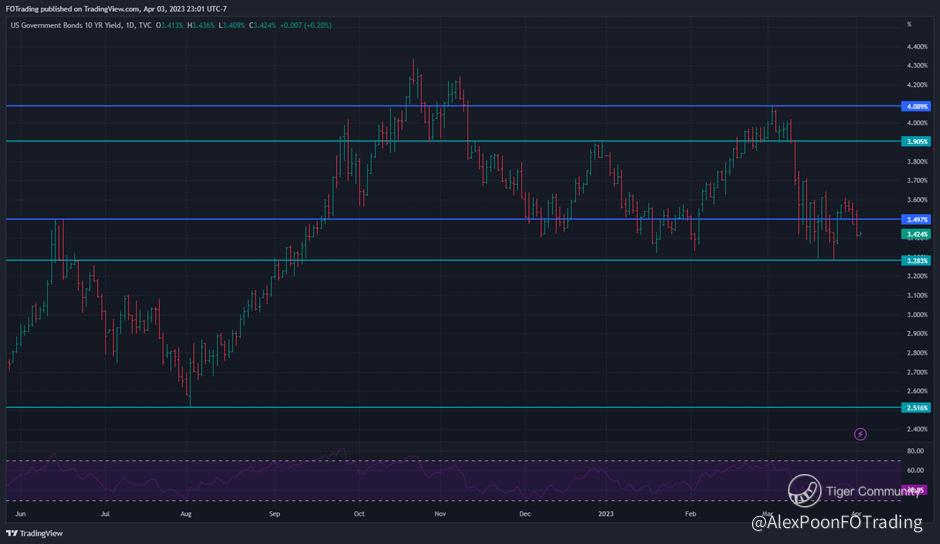
Task: Click the 2023 label on time axis
Action: 606,514
